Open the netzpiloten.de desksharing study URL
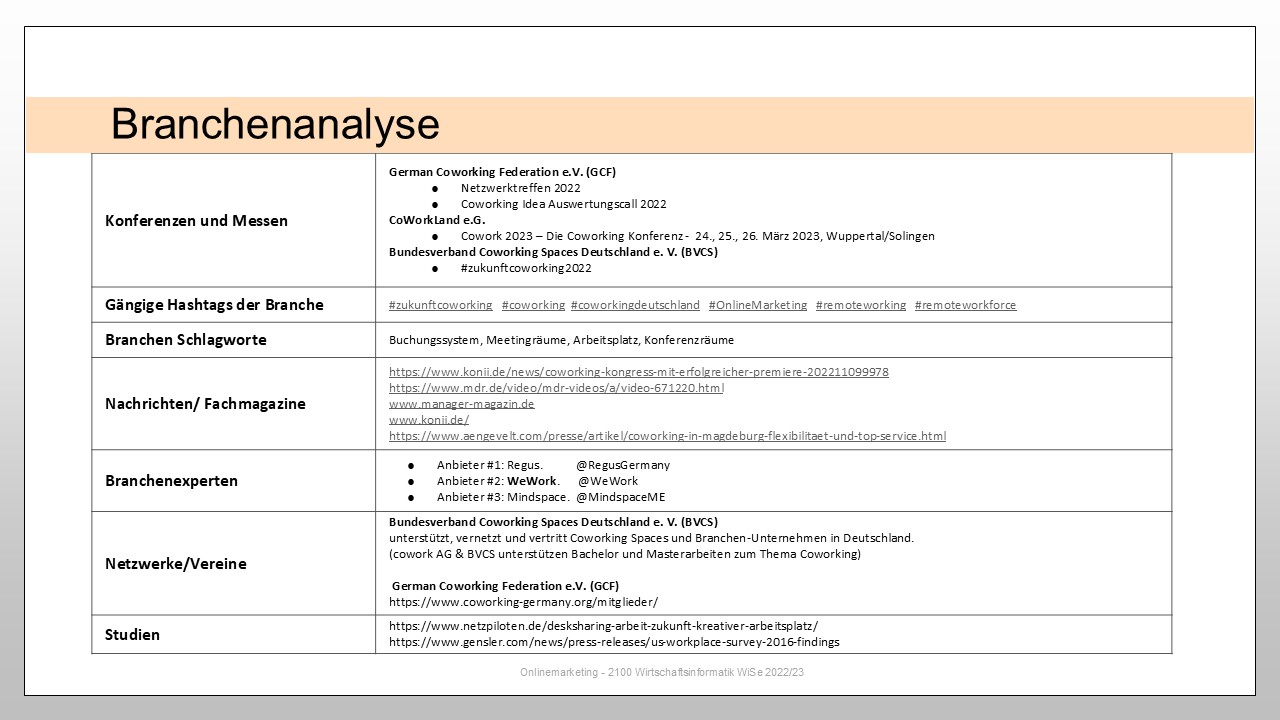Screen dimensions: 1280x720 pos(603,626)
